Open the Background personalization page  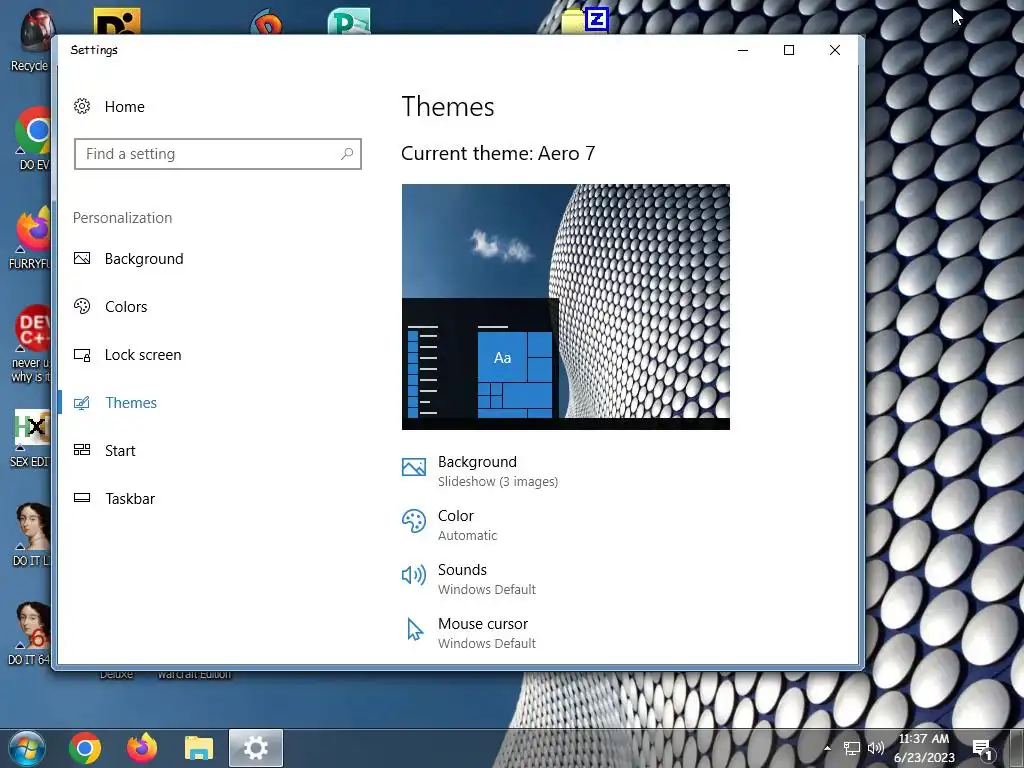[144, 259]
